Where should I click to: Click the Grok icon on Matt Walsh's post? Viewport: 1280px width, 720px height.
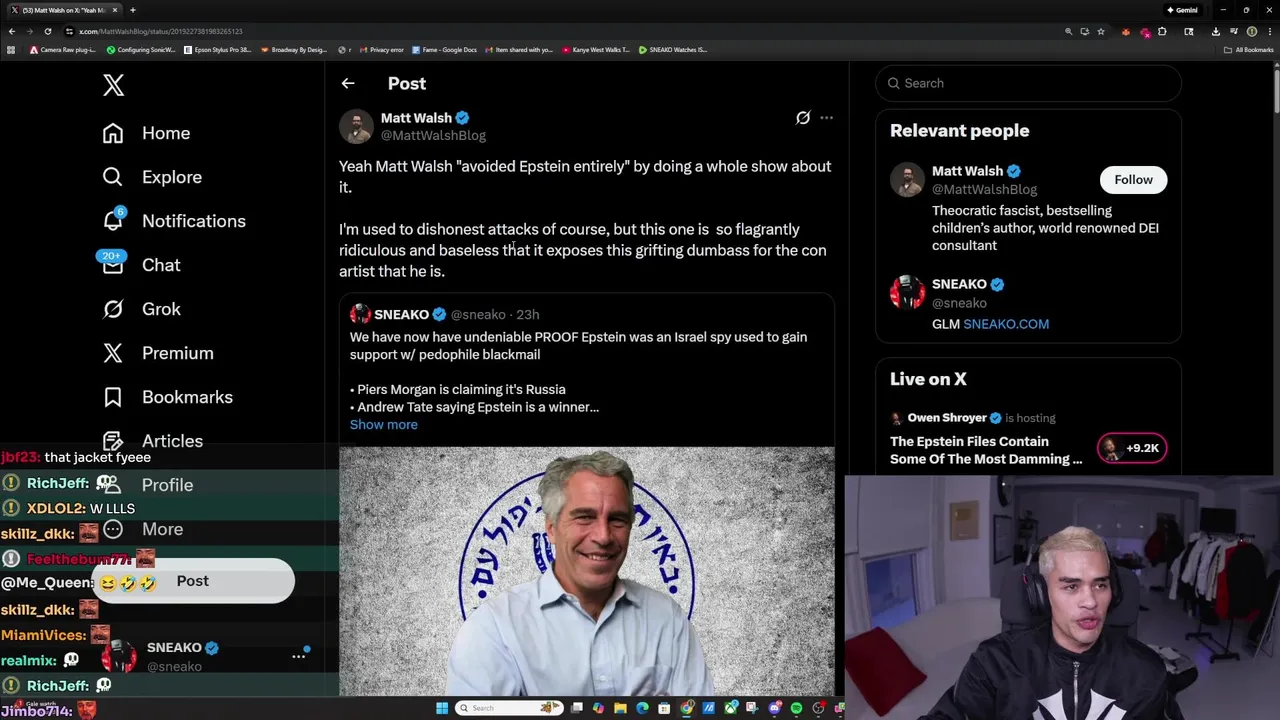tap(803, 118)
